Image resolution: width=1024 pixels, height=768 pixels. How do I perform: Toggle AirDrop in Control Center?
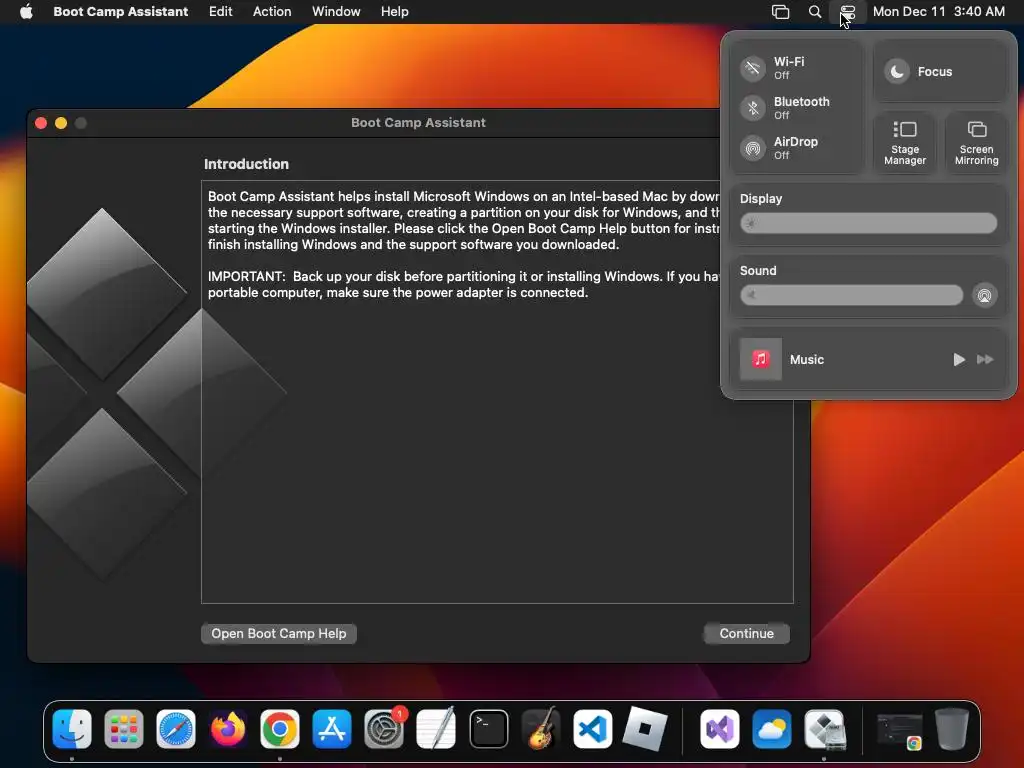point(753,148)
